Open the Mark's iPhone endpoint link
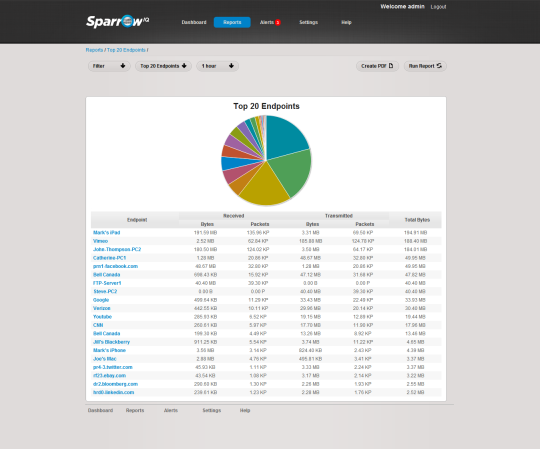The image size is (540, 449). (x=109, y=350)
